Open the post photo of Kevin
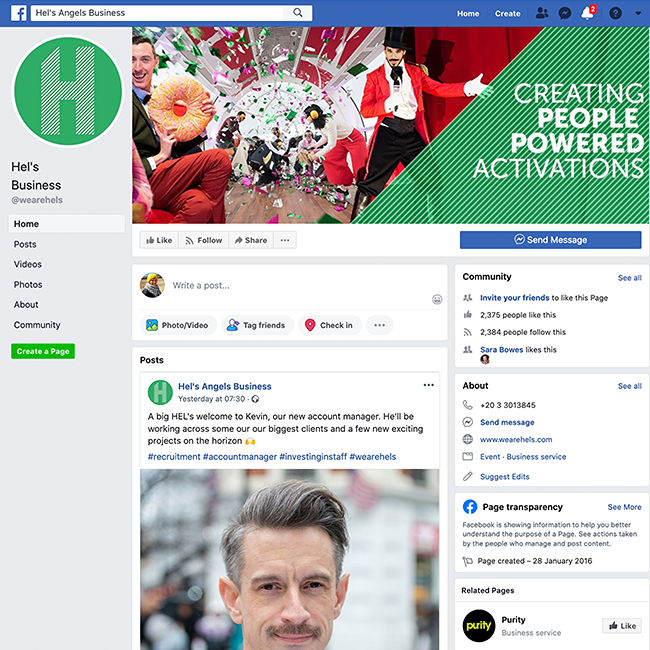The image size is (650, 650). tap(289, 559)
